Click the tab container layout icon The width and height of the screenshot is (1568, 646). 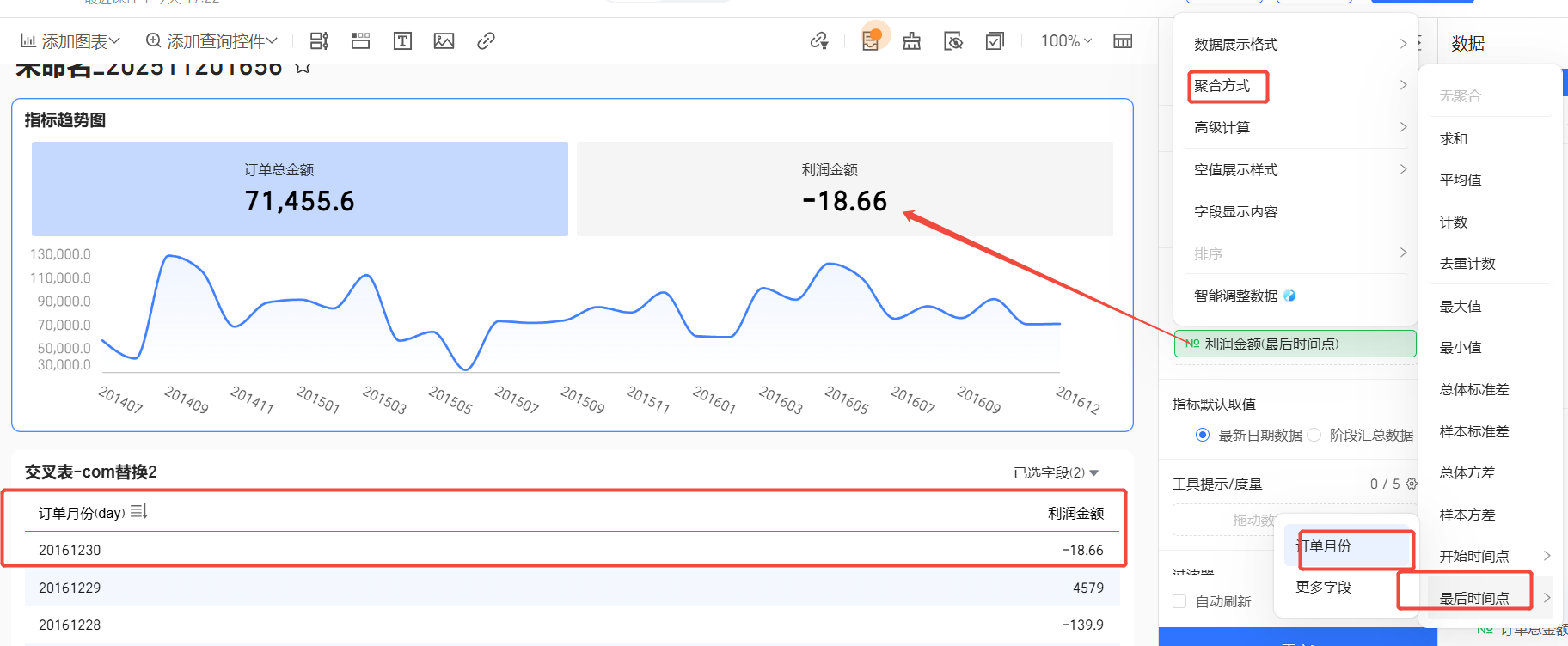(361, 41)
